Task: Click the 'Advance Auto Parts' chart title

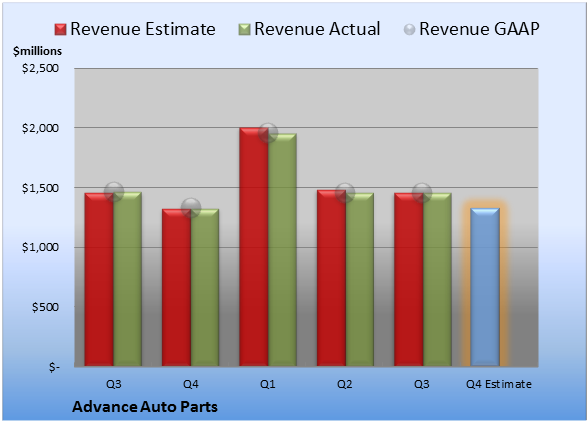Action: tap(145, 407)
